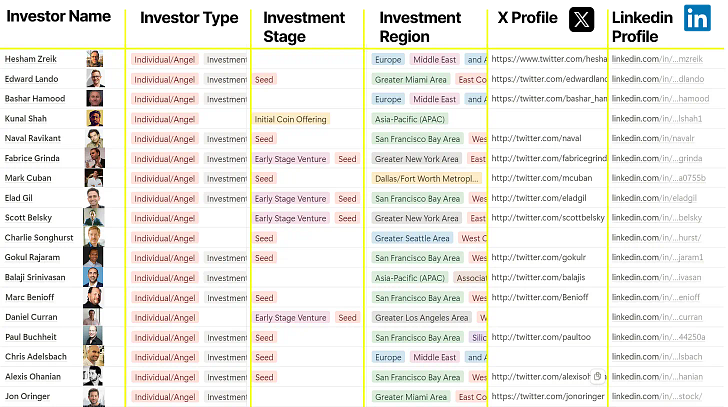The width and height of the screenshot is (728, 407).
Task: Select Seed tag in Mark Cuban row
Action: coord(264,179)
